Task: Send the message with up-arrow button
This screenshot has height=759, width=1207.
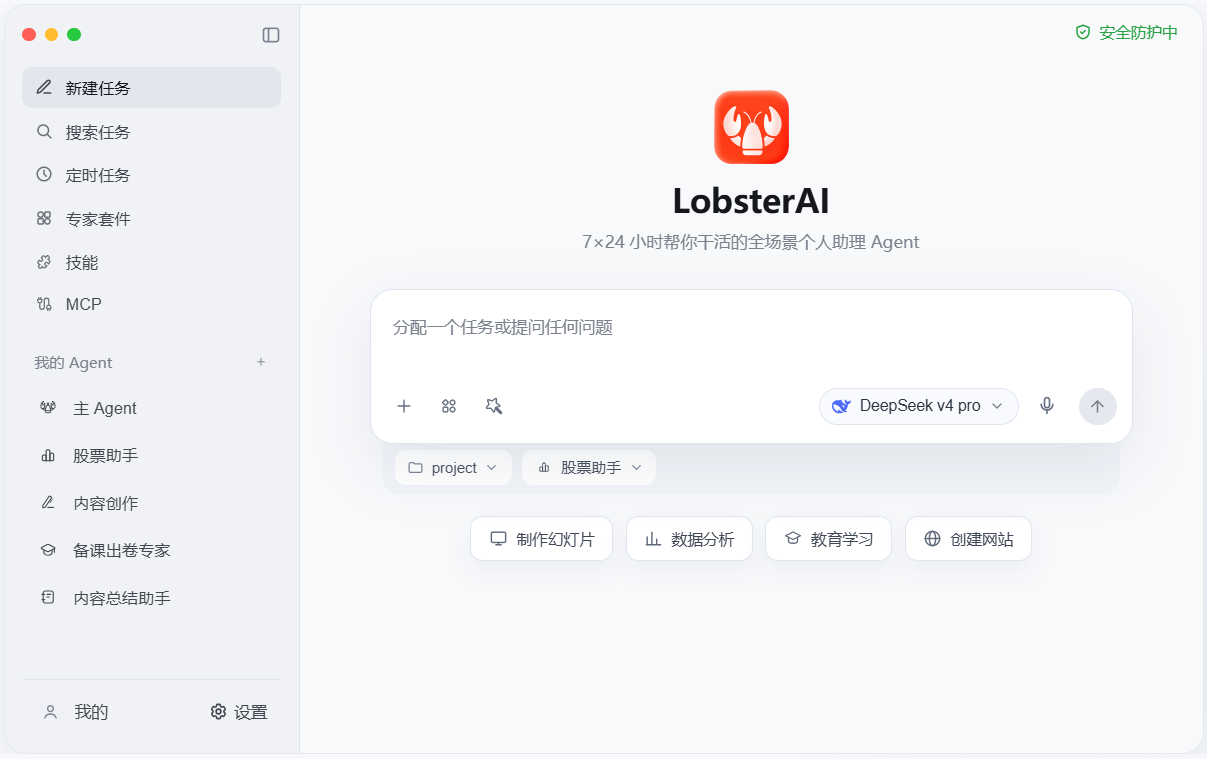Action: click(x=1098, y=406)
